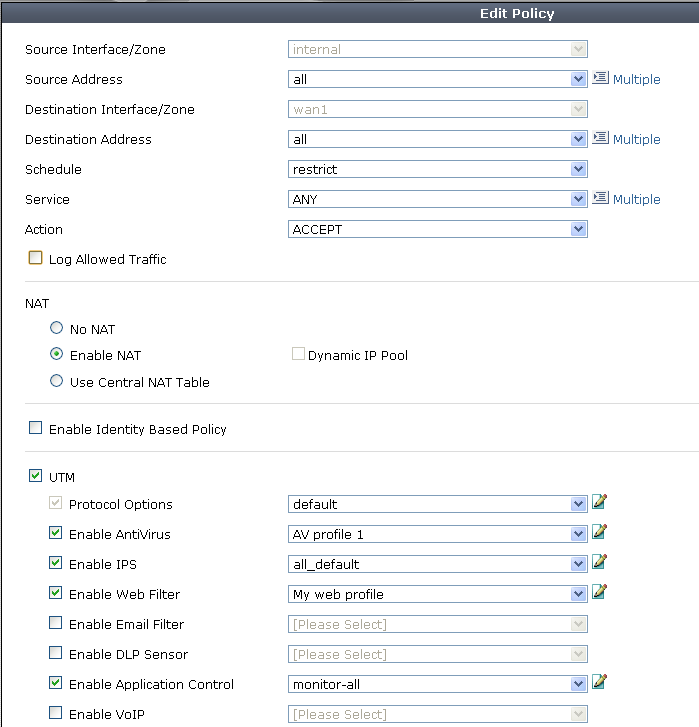699x727 pixels.
Task: Expand the Action dropdown set to ACCEPT
Action: [x=437, y=229]
